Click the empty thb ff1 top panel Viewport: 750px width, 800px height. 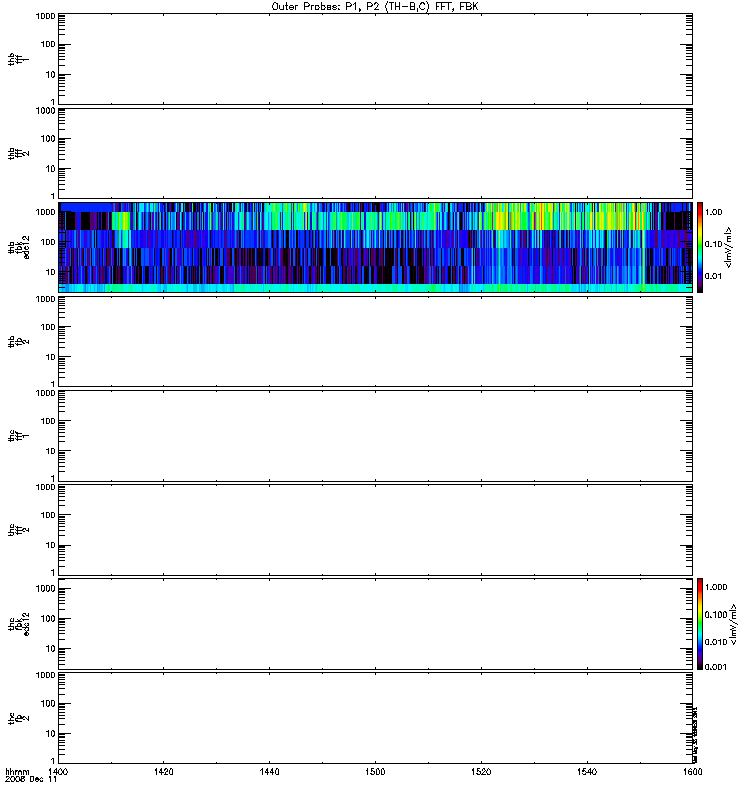(x=376, y=59)
